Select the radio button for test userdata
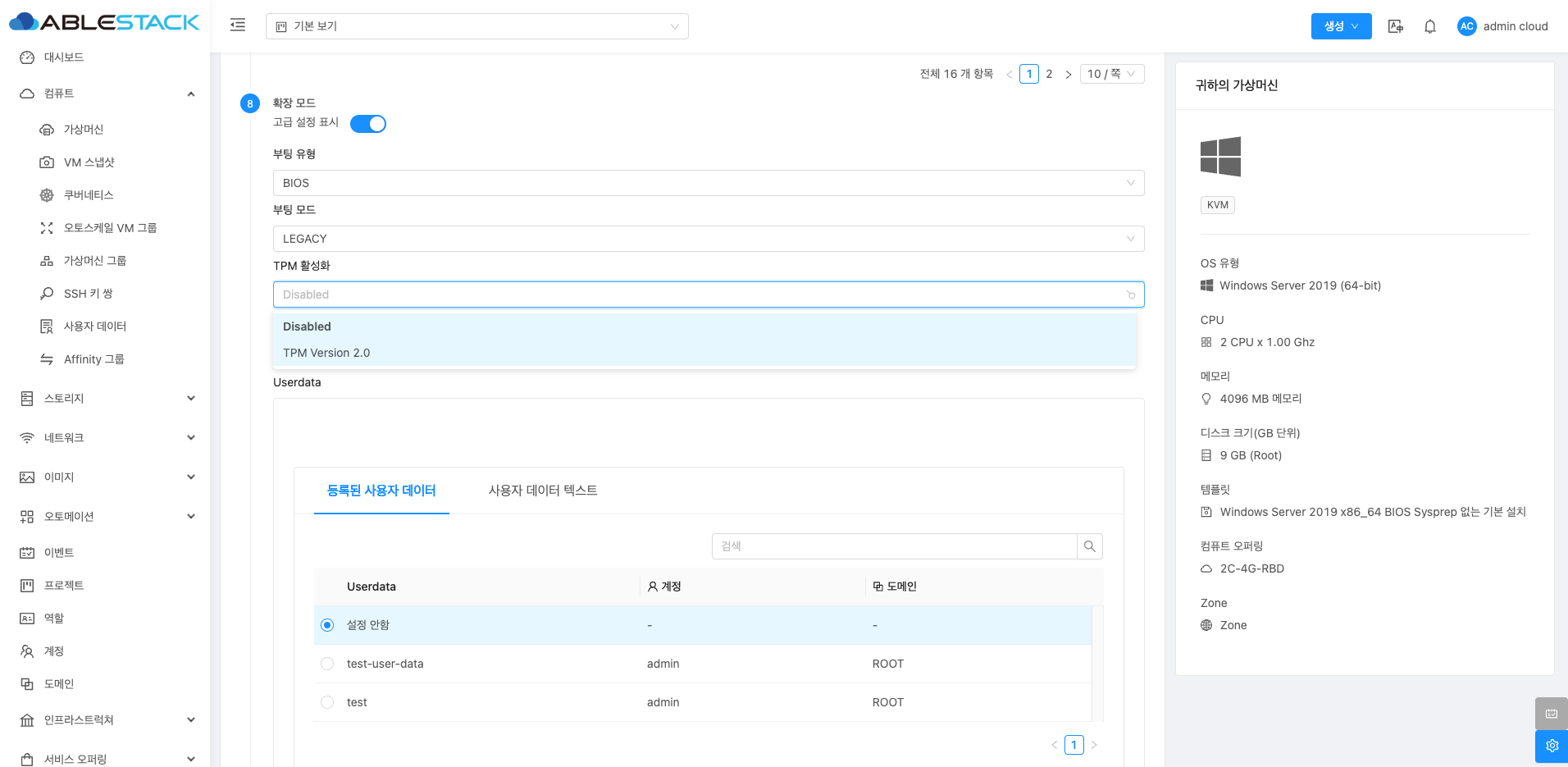 [x=327, y=702]
